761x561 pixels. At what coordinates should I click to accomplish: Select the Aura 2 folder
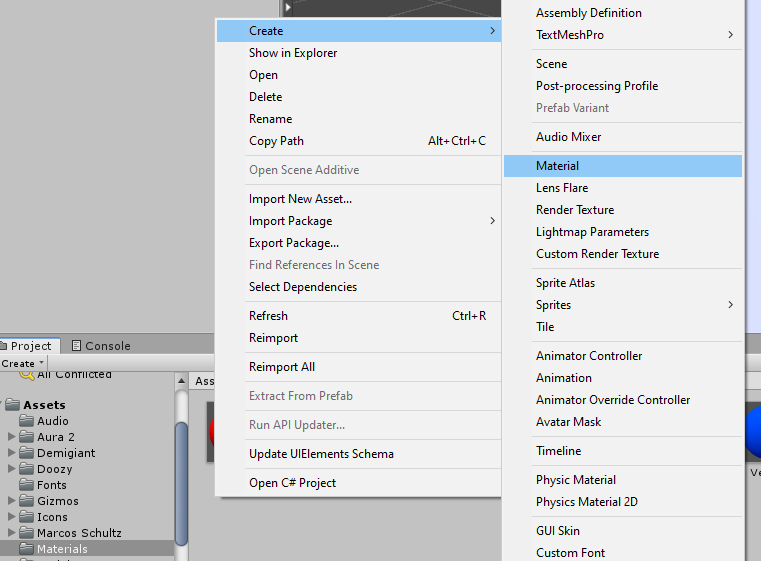pyautogui.click(x=55, y=437)
